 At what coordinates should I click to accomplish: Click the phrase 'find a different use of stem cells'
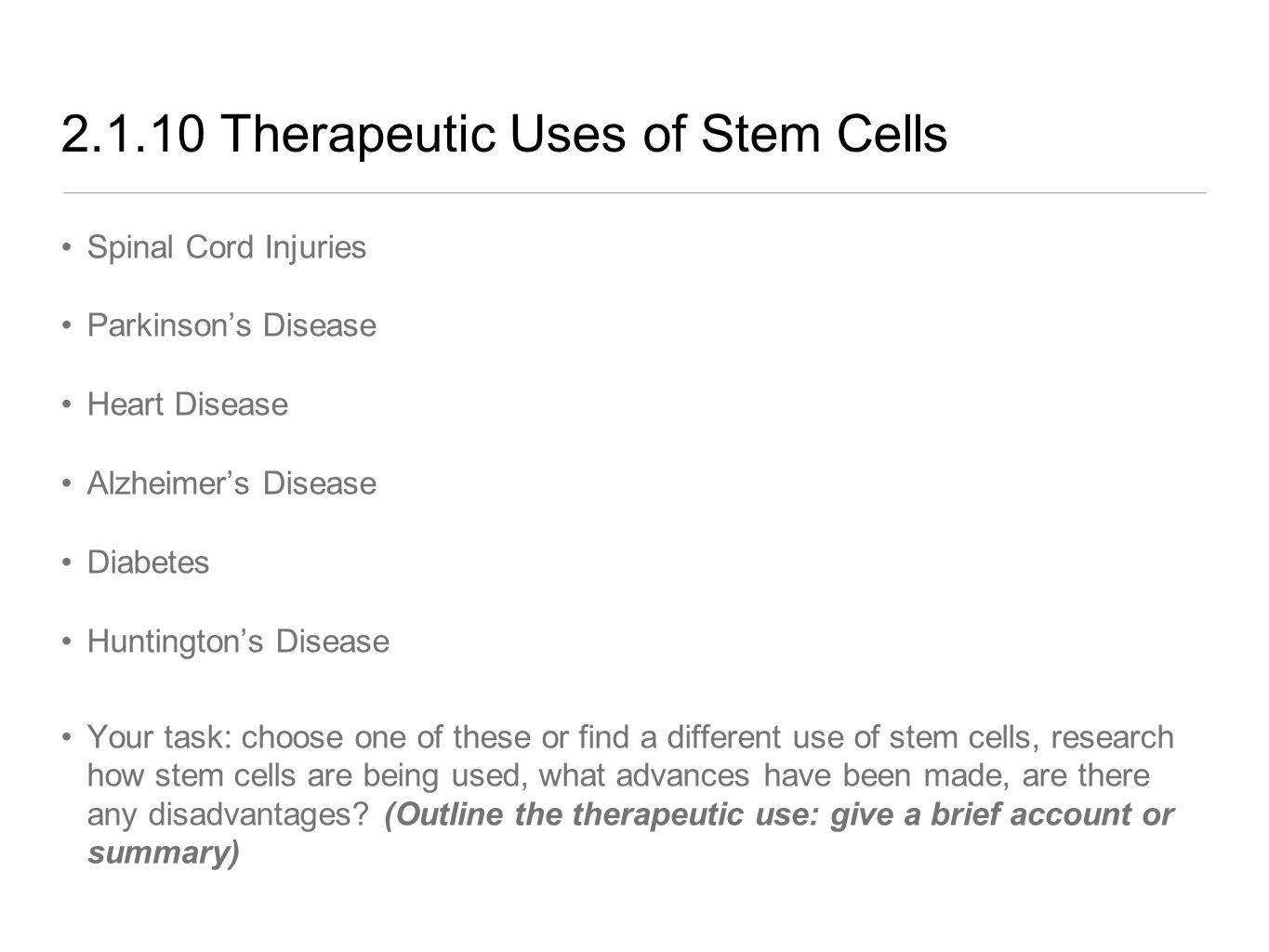pyautogui.click(x=784, y=737)
